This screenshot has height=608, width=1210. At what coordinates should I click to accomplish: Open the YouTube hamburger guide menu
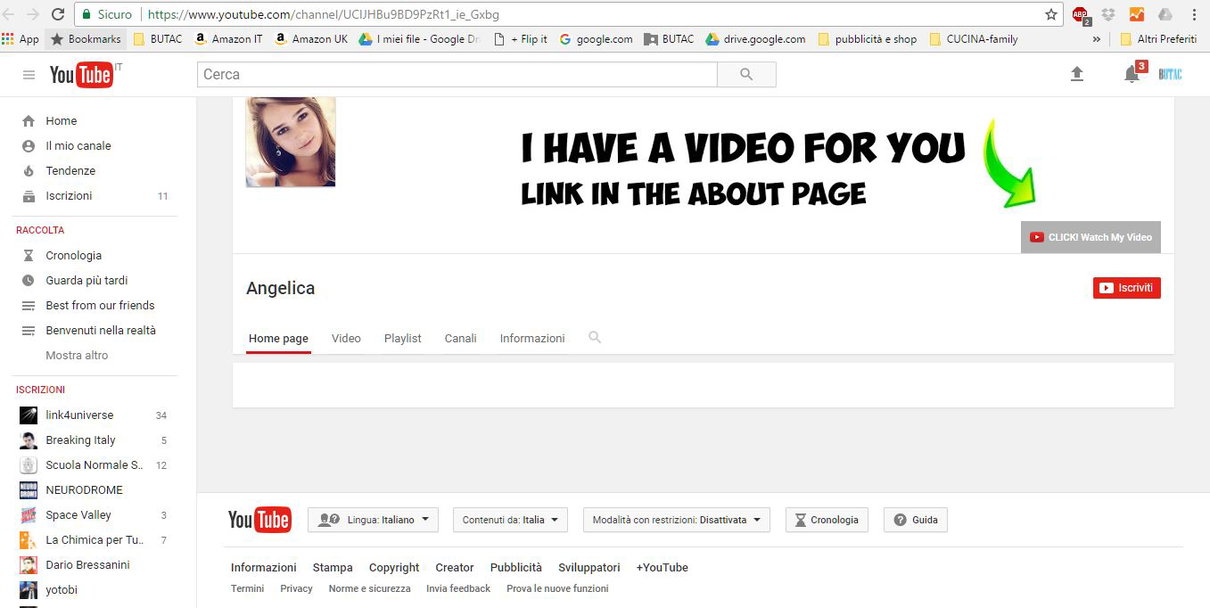tap(29, 75)
